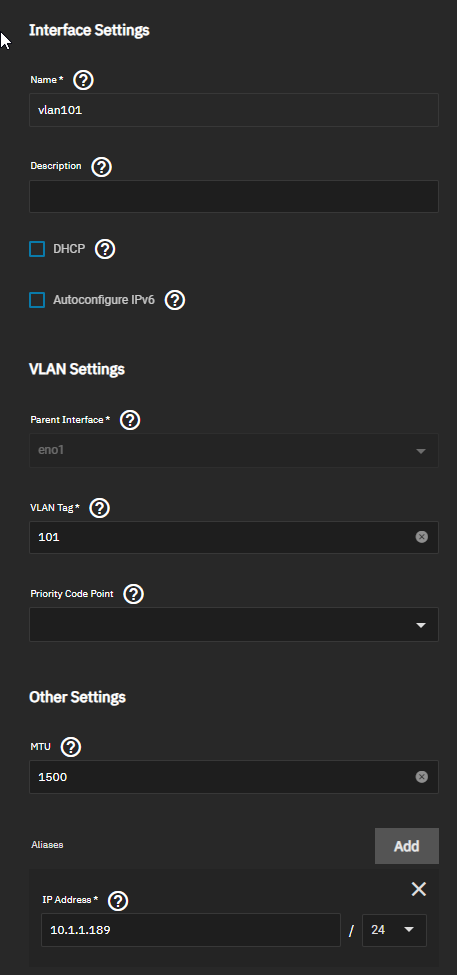Focus the IP Address field 10.1.1.189
Image resolution: width=457 pixels, height=975 pixels.
click(191, 930)
